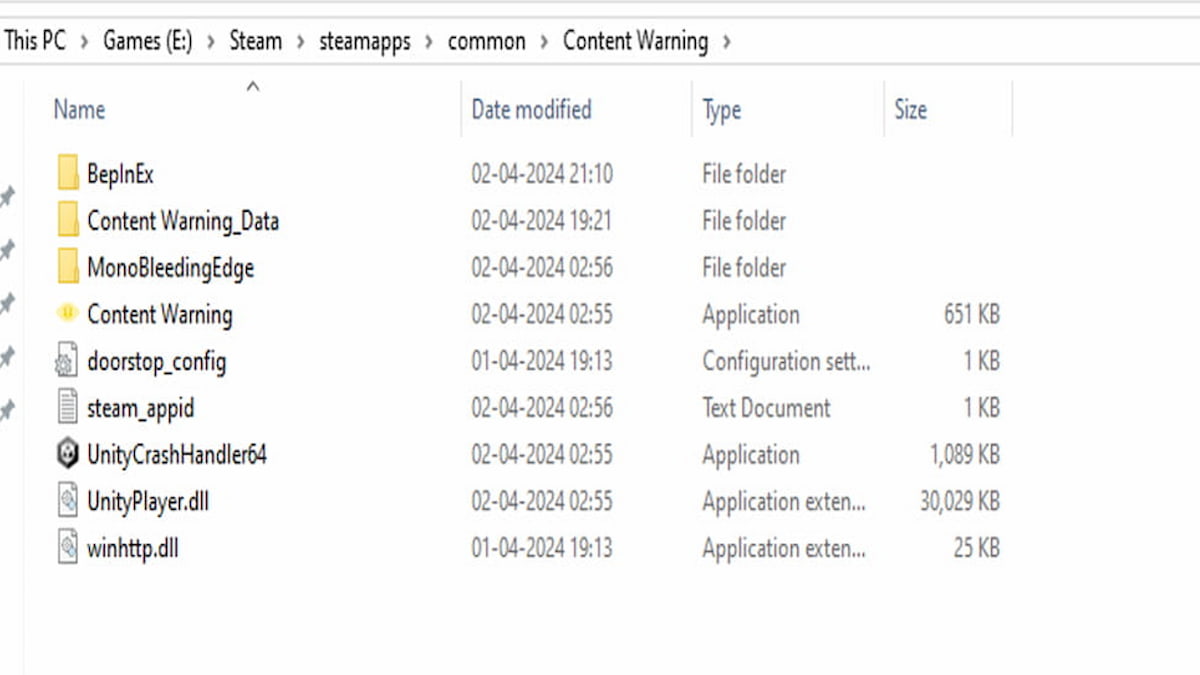Image resolution: width=1200 pixels, height=675 pixels.
Task: Click the UnityPlayer.dll file icon
Action: pos(67,501)
